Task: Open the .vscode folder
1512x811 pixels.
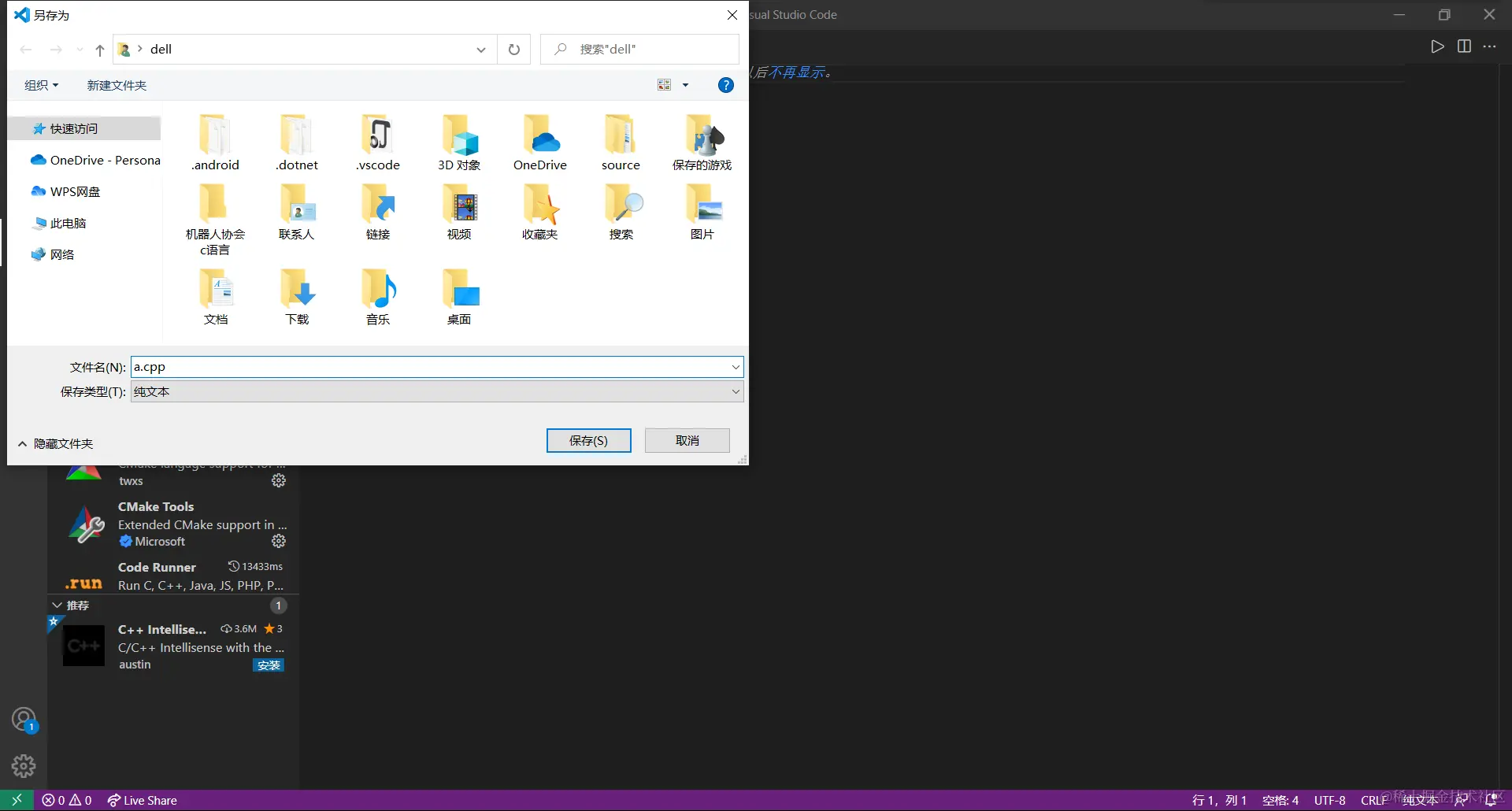Action: (x=378, y=143)
